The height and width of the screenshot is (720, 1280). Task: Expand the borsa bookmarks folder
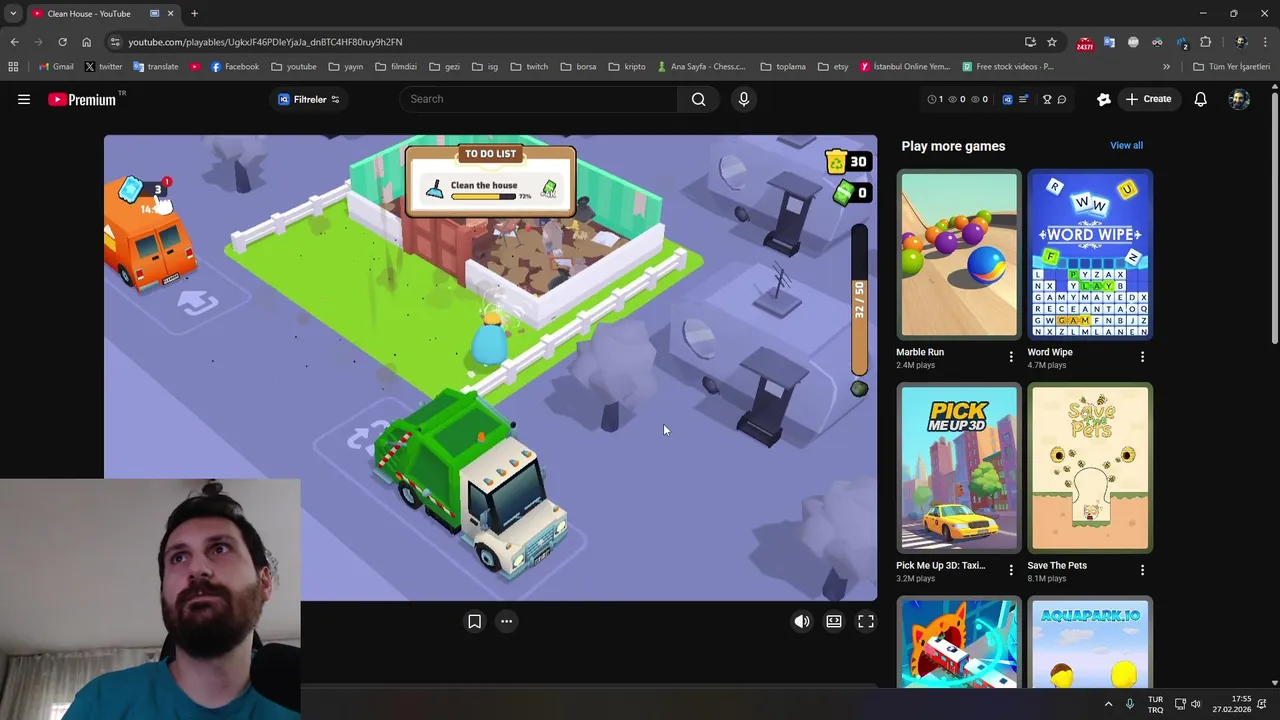point(578,67)
